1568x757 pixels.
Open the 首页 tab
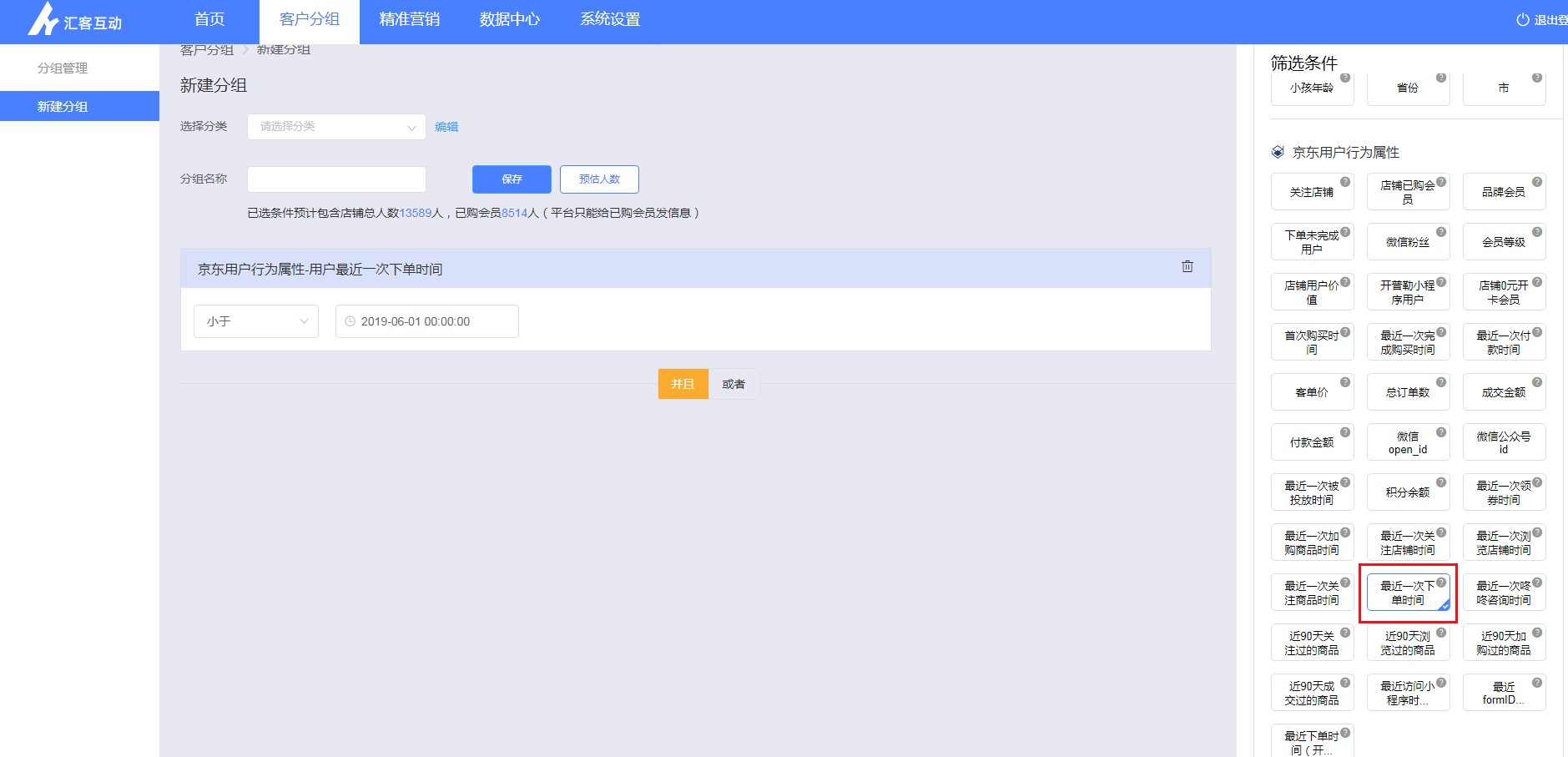click(209, 19)
